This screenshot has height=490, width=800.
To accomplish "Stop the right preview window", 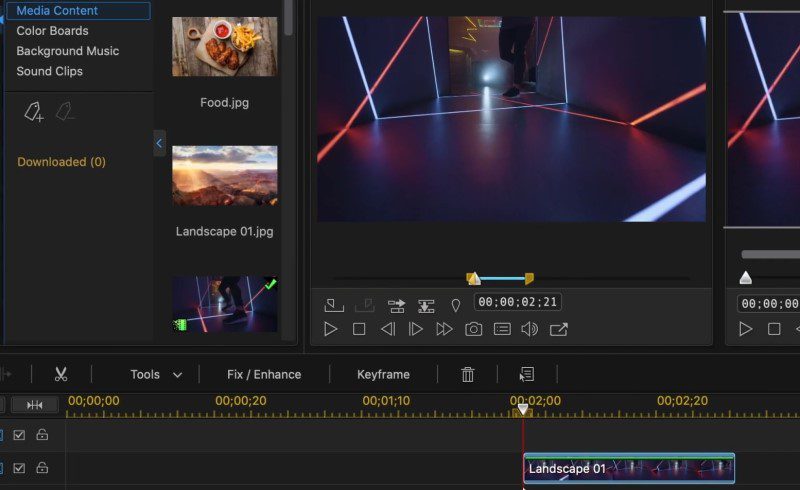I will (x=774, y=329).
